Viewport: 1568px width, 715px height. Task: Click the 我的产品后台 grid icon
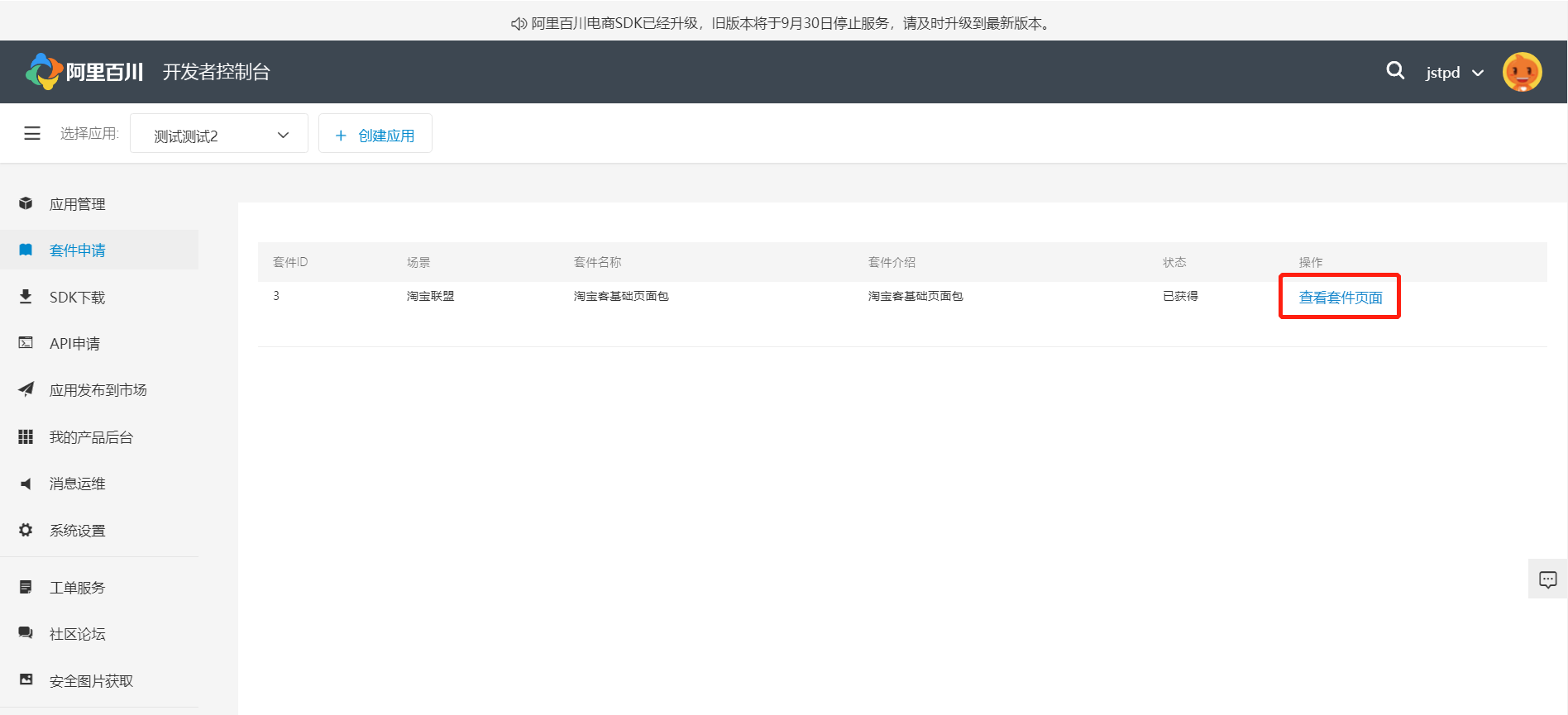[x=26, y=436]
